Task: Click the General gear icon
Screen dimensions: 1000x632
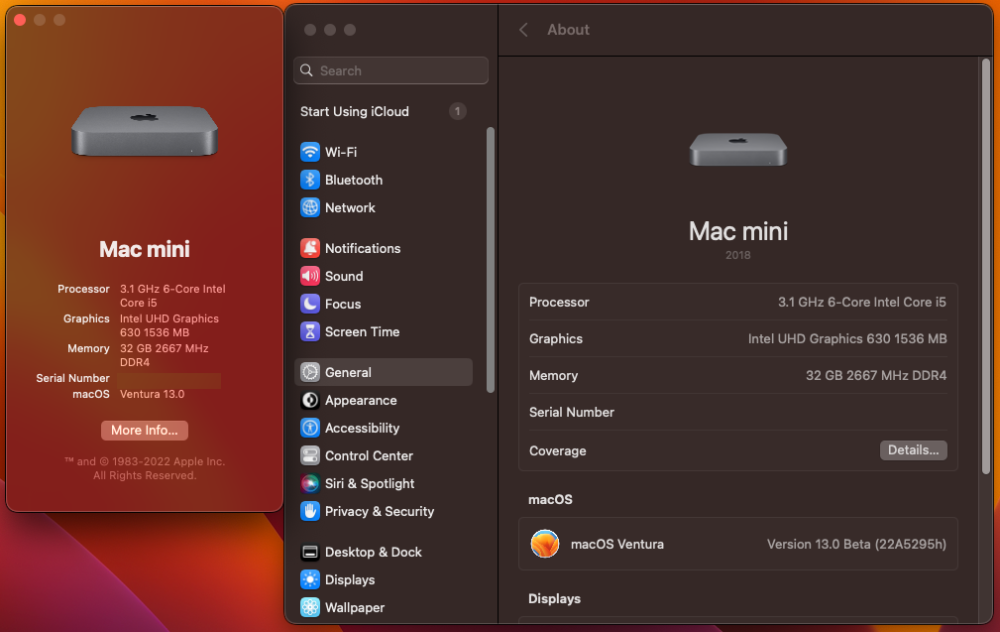Action: [310, 372]
